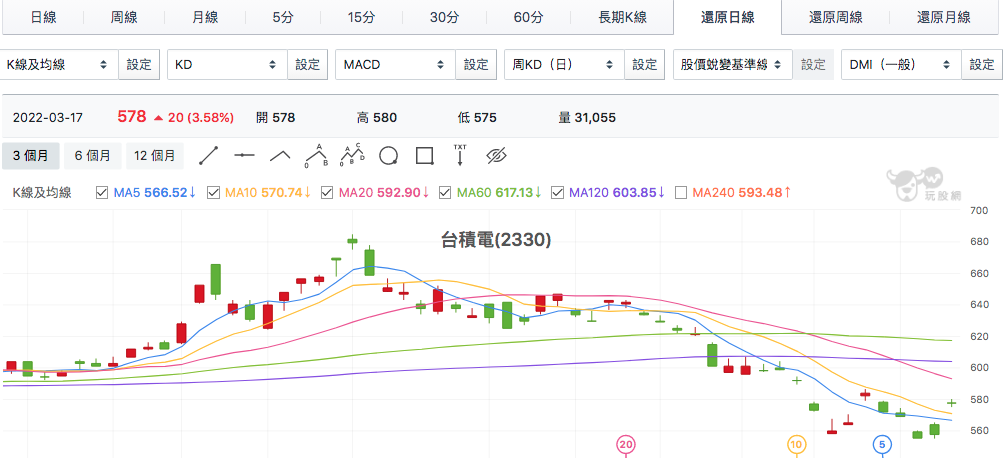Screen dimensions: 1005x458
Task: Click the orange MA10 marker labeled 10
Action: [x=797, y=444]
